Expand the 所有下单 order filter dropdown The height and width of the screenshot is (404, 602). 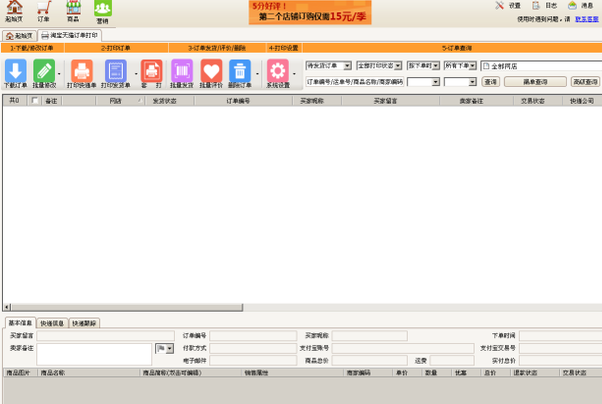point(472,66)
